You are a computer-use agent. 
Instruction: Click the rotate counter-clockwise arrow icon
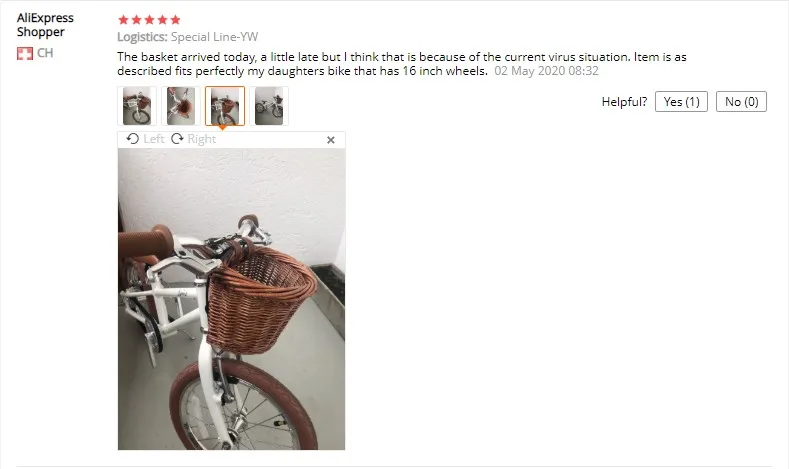click(132, 138)
